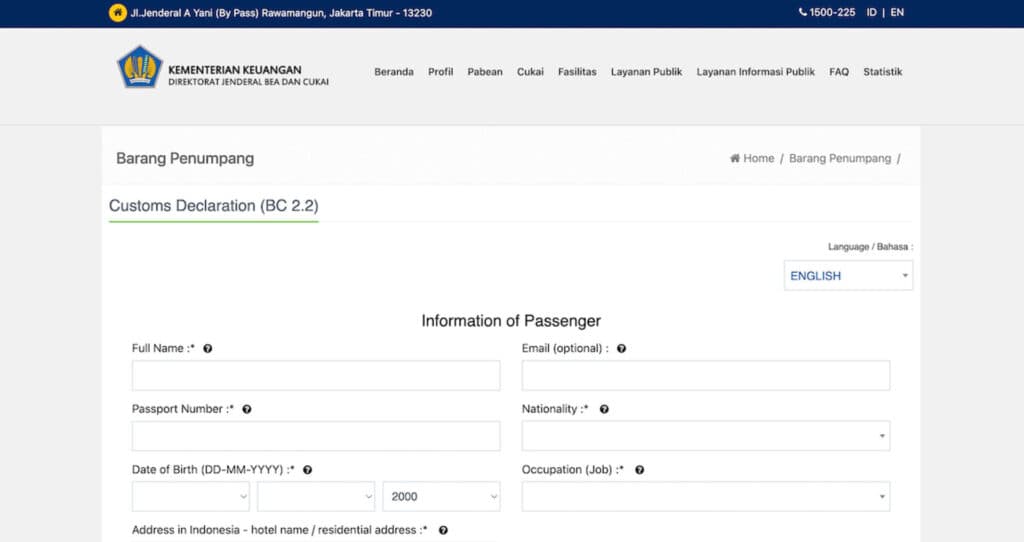This screenshot has height=542, width=1024.
Task: Click the help icon next to Date of Birth
Action: [308, 470]
